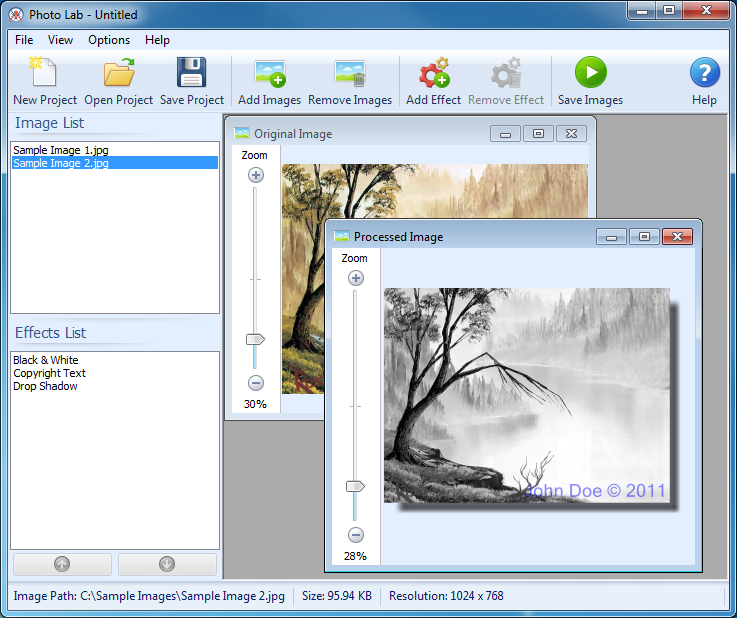Click Add Effect gear icon
737x618 pixels.
point(434,72)
